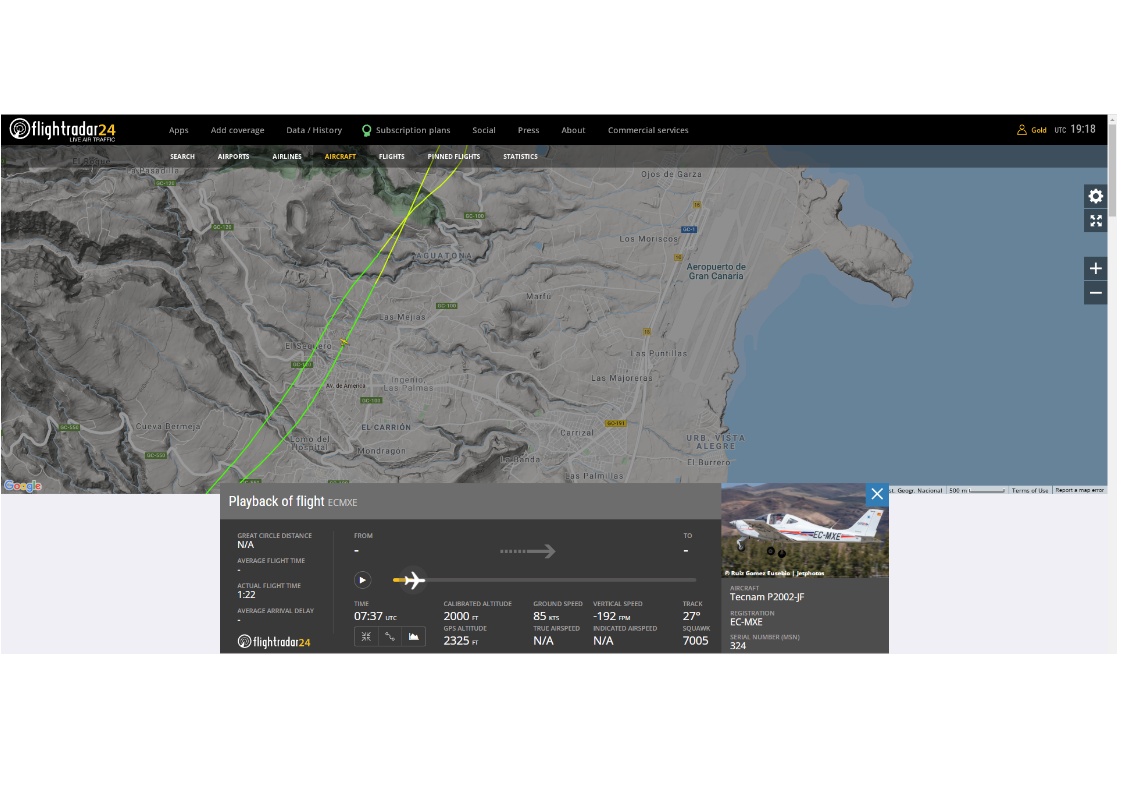Click the center-on-aircraft icon in playback panel
1123x794 pixels.
pos(366,636)
